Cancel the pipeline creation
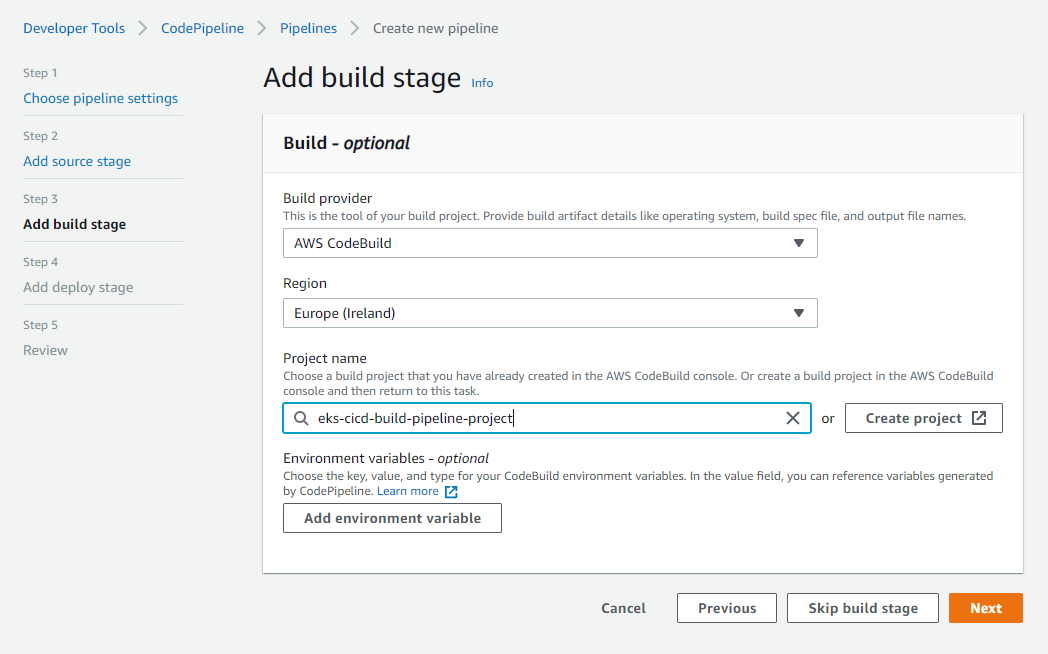Screen dimensions: 1048x654 coord(624,608)
